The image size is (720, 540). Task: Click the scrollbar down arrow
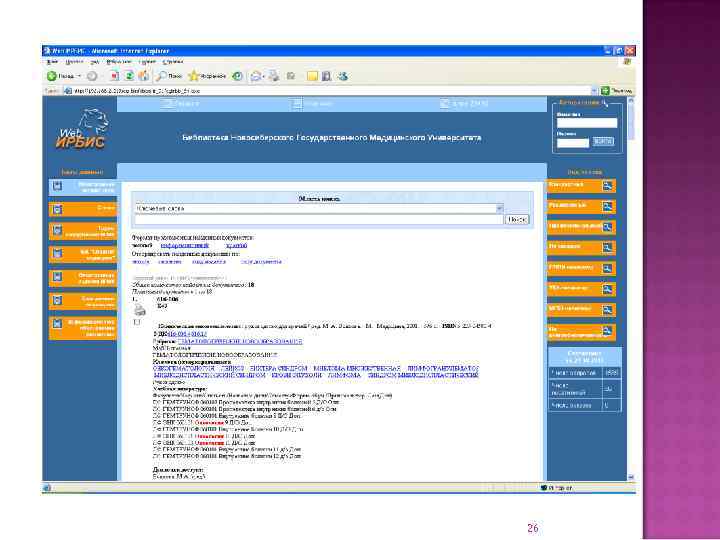coord(631,478)
